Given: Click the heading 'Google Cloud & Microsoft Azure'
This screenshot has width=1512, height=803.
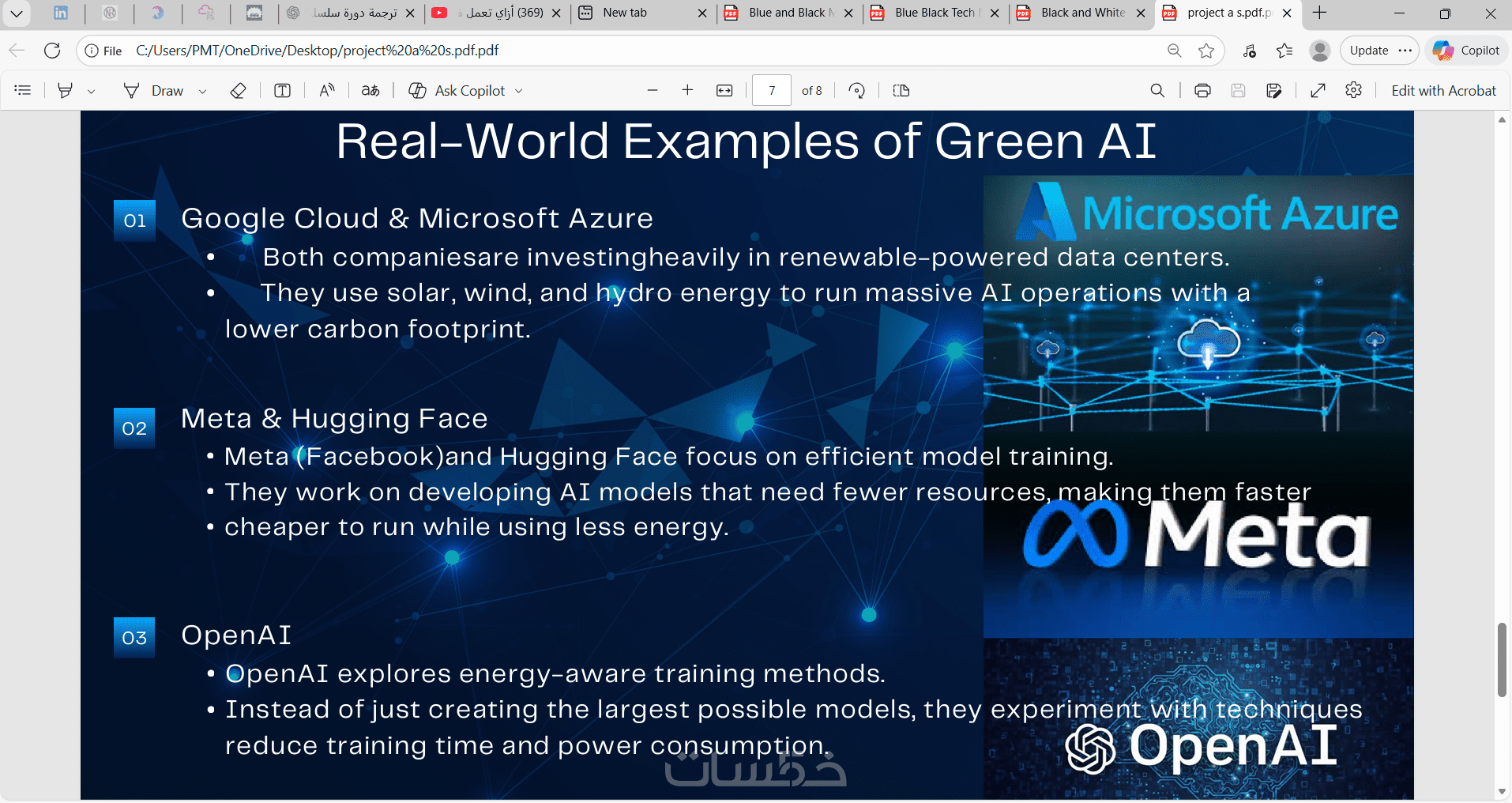Looking at the screenshot, I should pyautogui.click(x=417, y=218).
